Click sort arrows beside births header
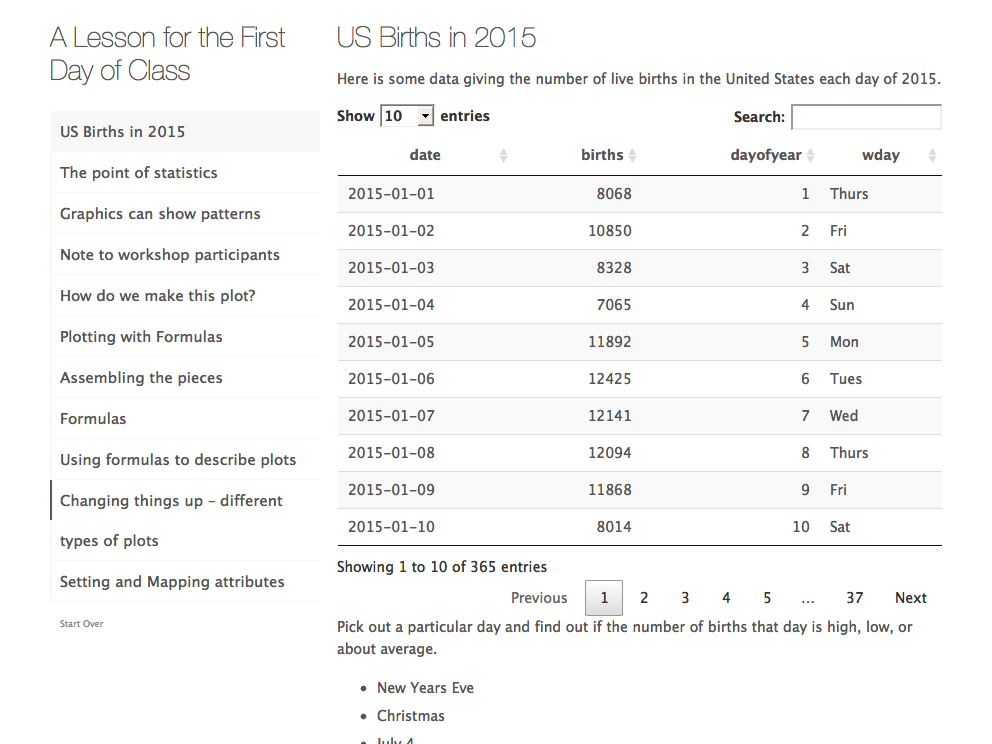The height and width of the screenshot is (744, 992). [632, 156]
